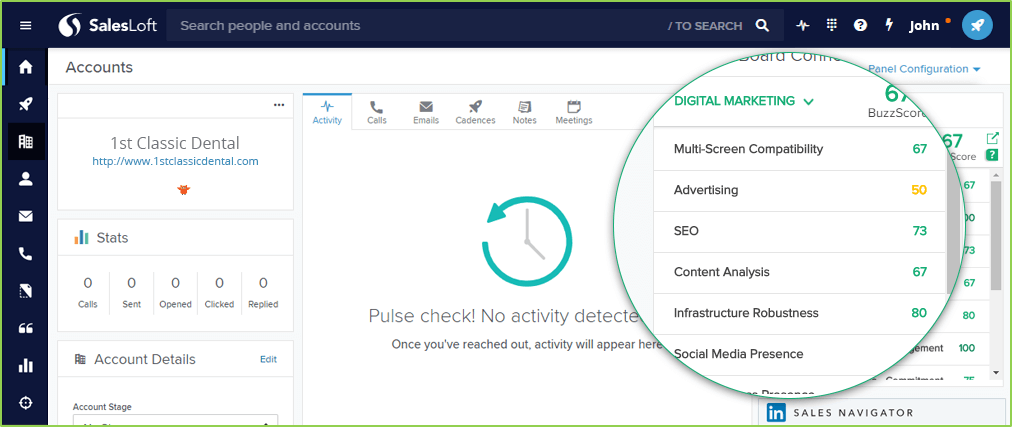
Task: Click the Replied stat count
Action: pyautogui.click(x=263, y=283)
